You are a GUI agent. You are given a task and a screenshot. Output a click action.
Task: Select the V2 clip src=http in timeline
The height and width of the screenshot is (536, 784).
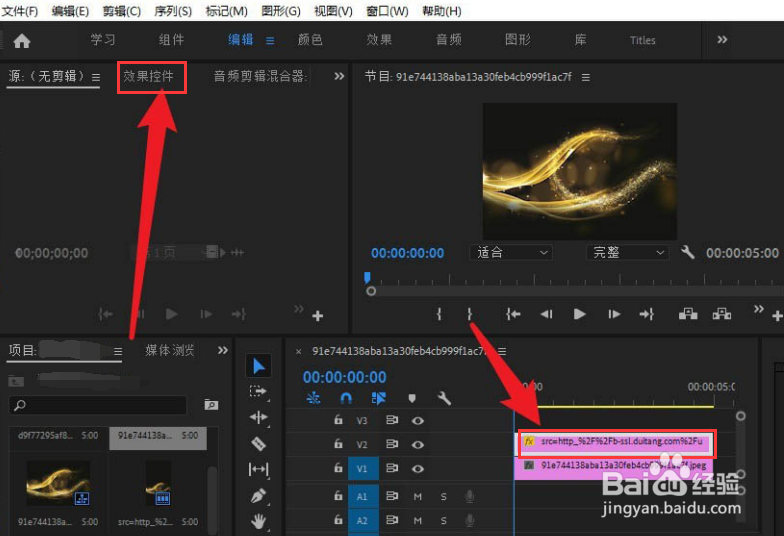click(x=616, y=442)
